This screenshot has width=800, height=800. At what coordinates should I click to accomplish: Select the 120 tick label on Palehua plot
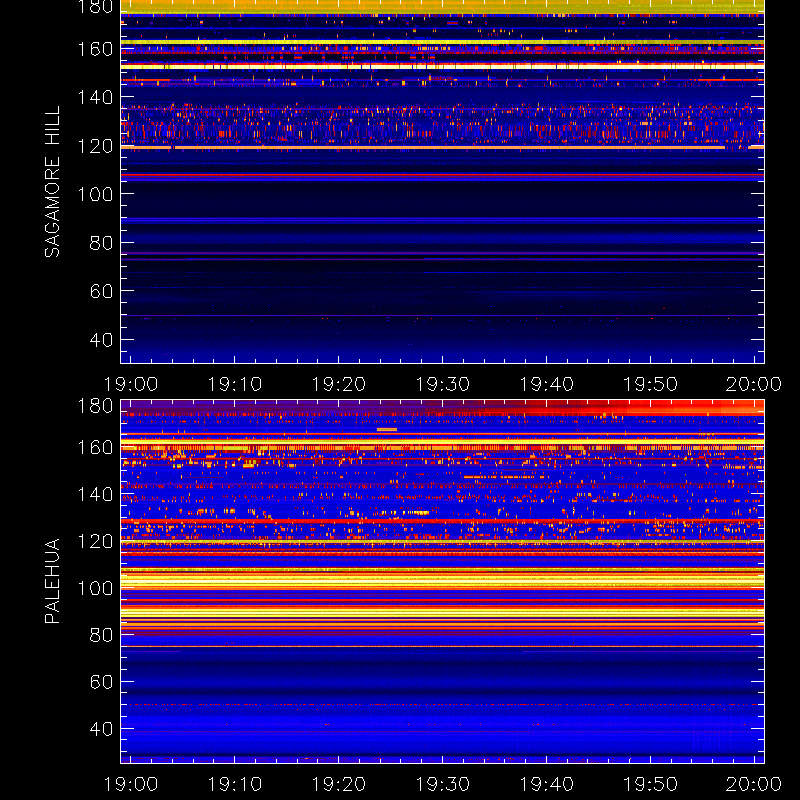click(95, 541)
